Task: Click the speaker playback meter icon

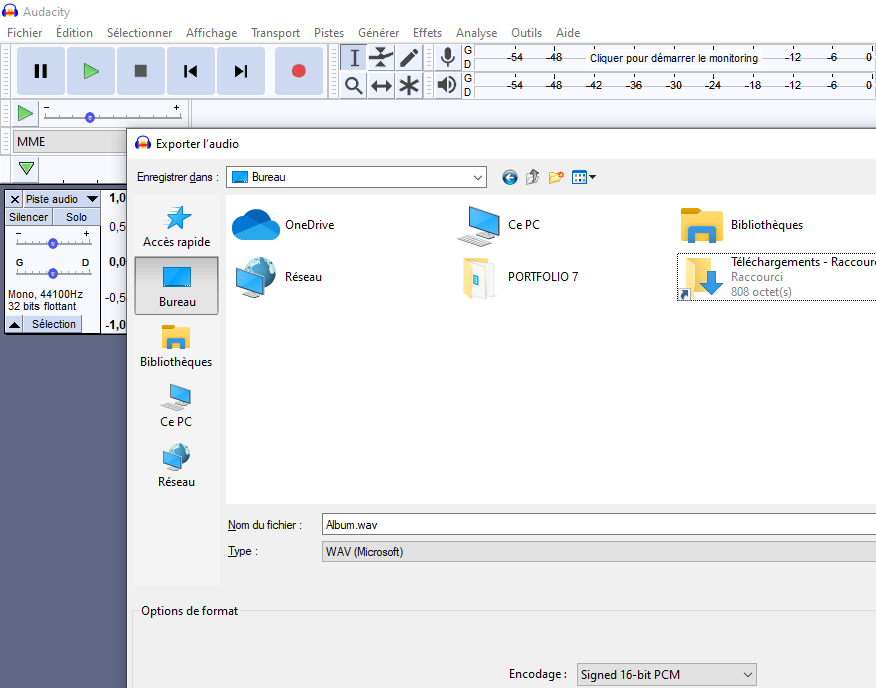Action: click(x=447, y=85)
